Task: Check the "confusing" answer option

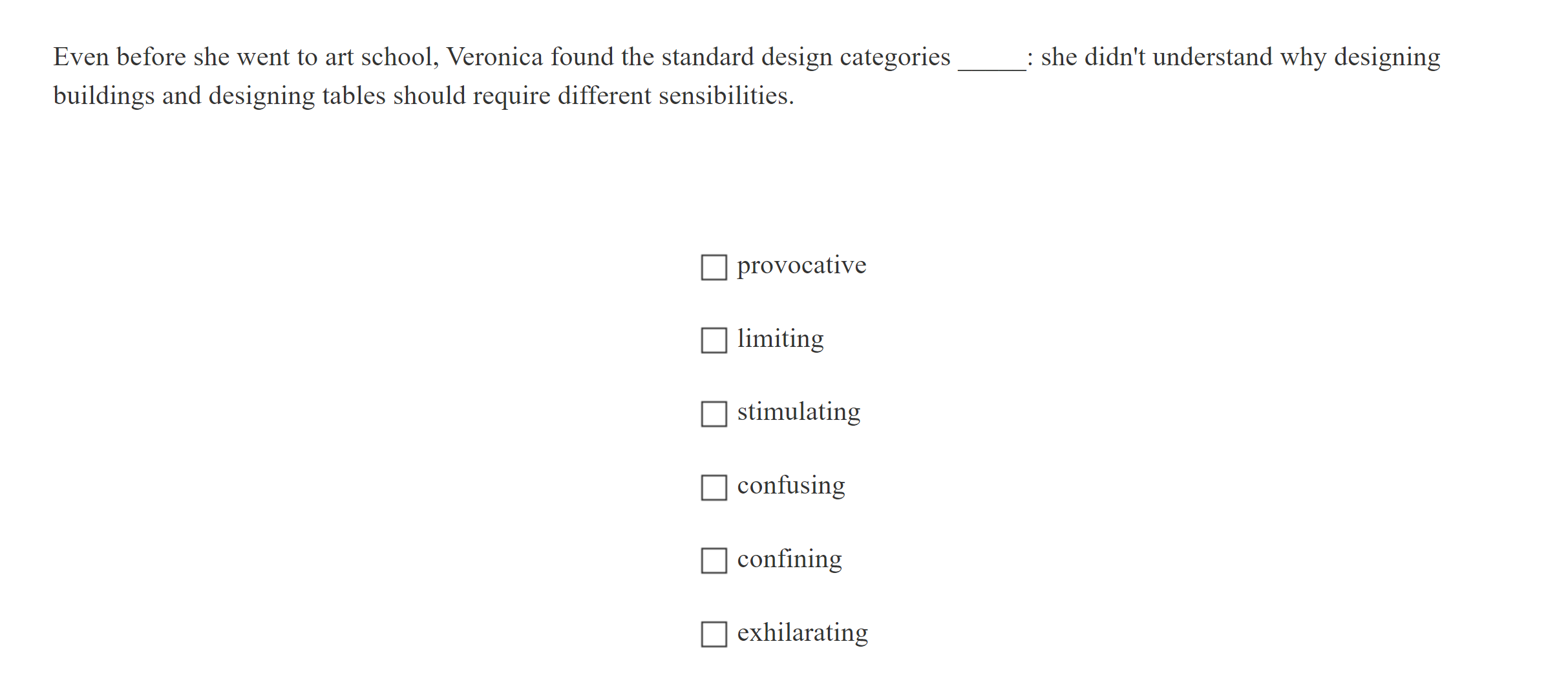Action: [x=714, y=487]
